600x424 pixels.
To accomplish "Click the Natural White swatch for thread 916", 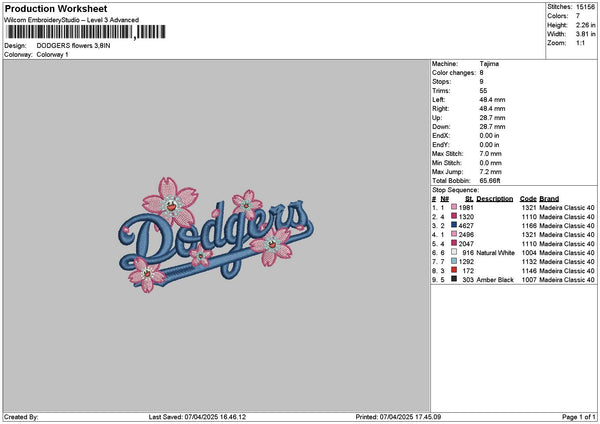I will coord(454,252).
